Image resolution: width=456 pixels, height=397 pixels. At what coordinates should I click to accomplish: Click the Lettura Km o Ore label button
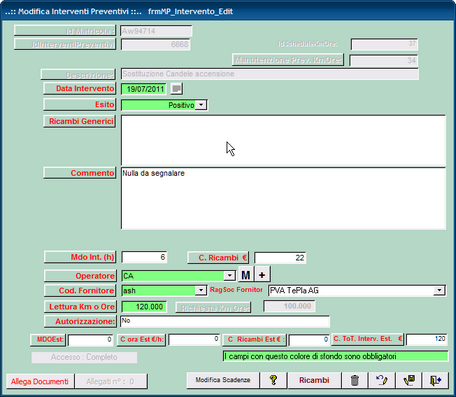80,307
